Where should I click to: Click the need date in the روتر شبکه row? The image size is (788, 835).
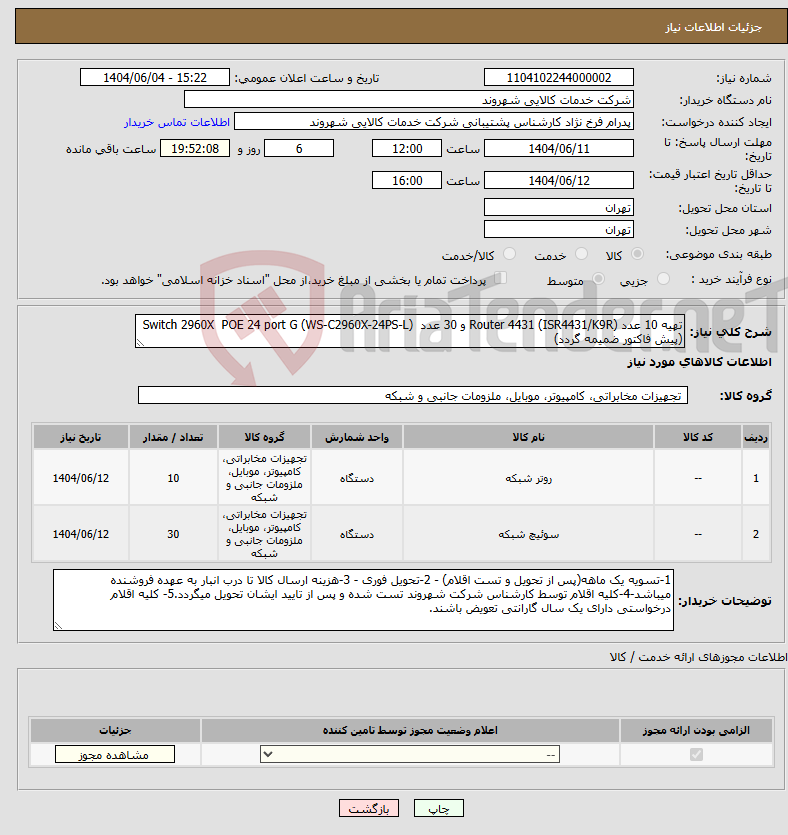80,478
